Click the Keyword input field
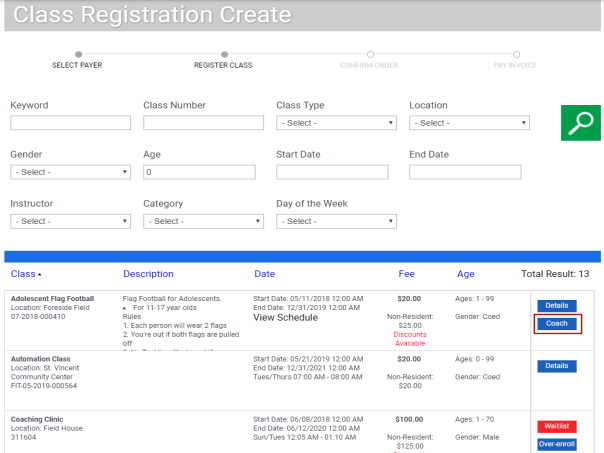Viewport: 604px width, 453px height. (x=70, y=123)
